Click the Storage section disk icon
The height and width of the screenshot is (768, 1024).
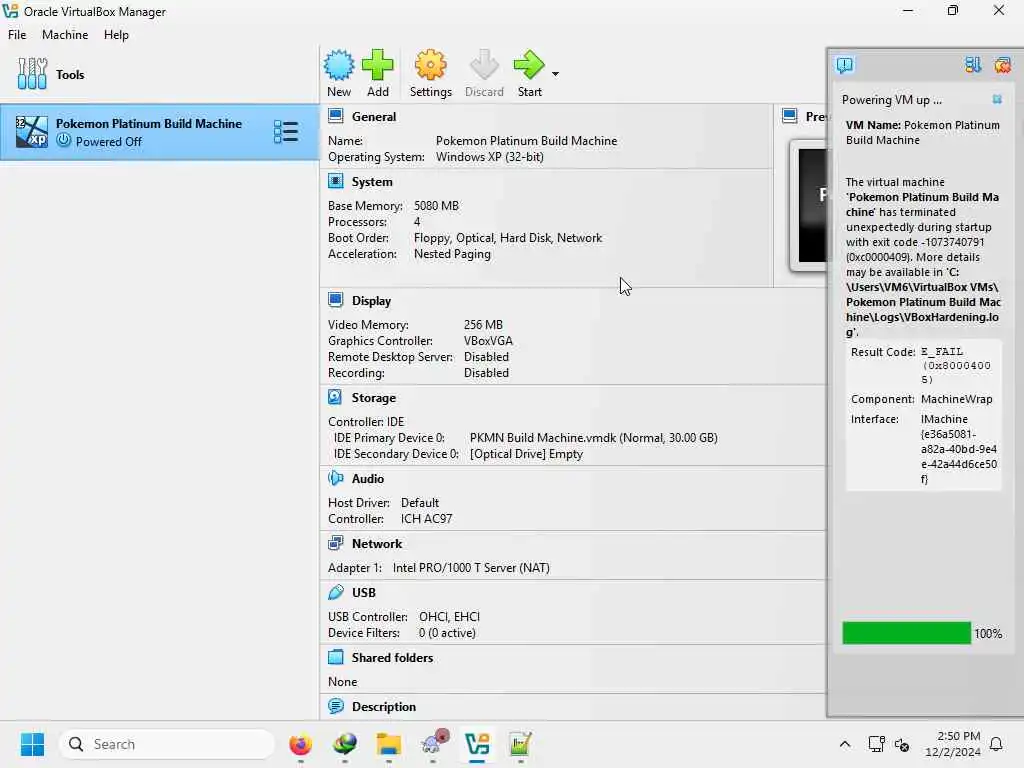pyautogui.click(x=335, y=397)
